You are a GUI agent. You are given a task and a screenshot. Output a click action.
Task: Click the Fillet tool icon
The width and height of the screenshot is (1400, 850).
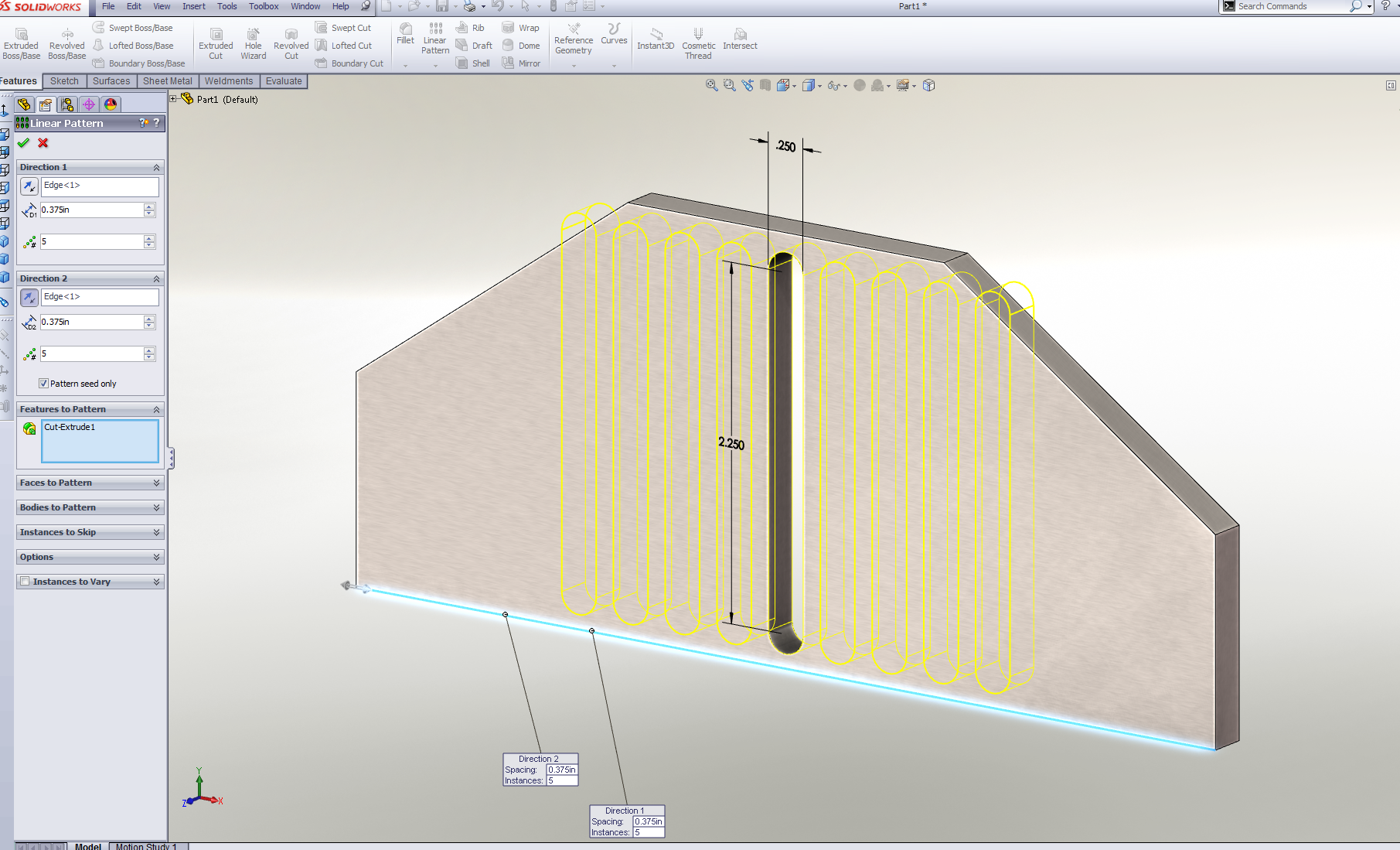(405, 32)
